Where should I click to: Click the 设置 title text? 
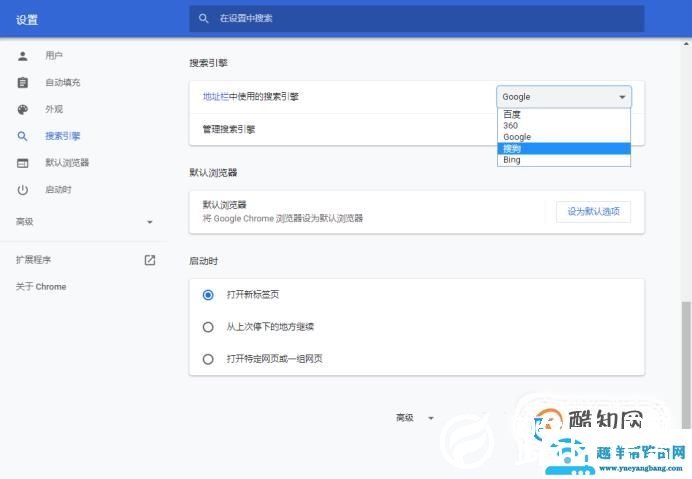pos(27,20)
